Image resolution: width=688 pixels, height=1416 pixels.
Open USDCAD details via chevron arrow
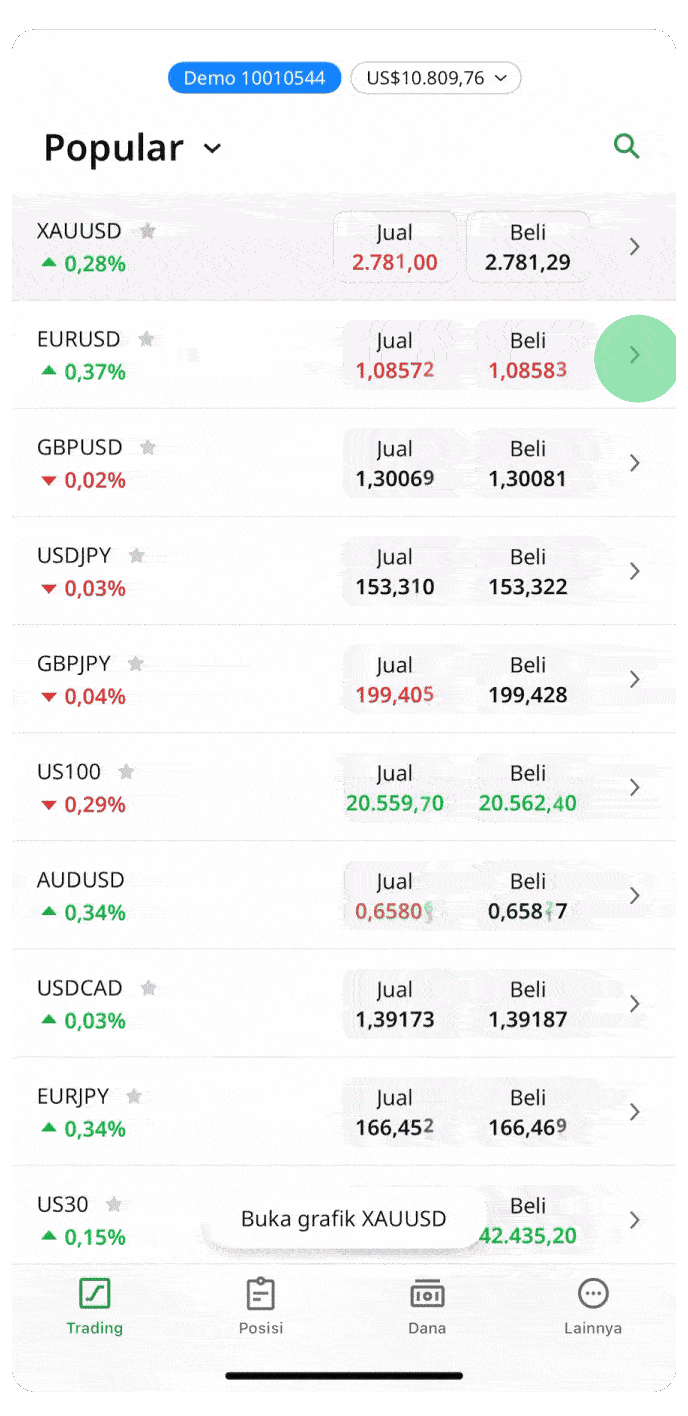coord(634,1003)
